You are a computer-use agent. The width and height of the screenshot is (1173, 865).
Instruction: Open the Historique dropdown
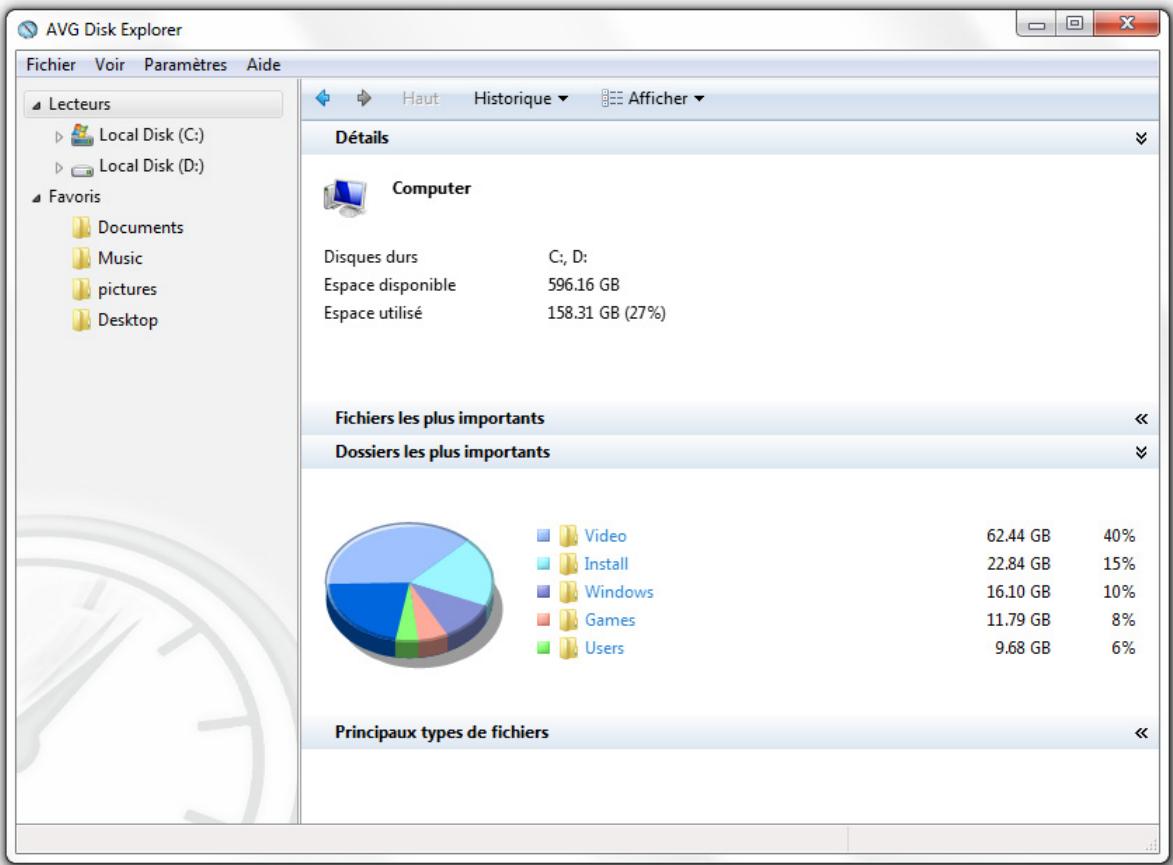tap(521, 98)
